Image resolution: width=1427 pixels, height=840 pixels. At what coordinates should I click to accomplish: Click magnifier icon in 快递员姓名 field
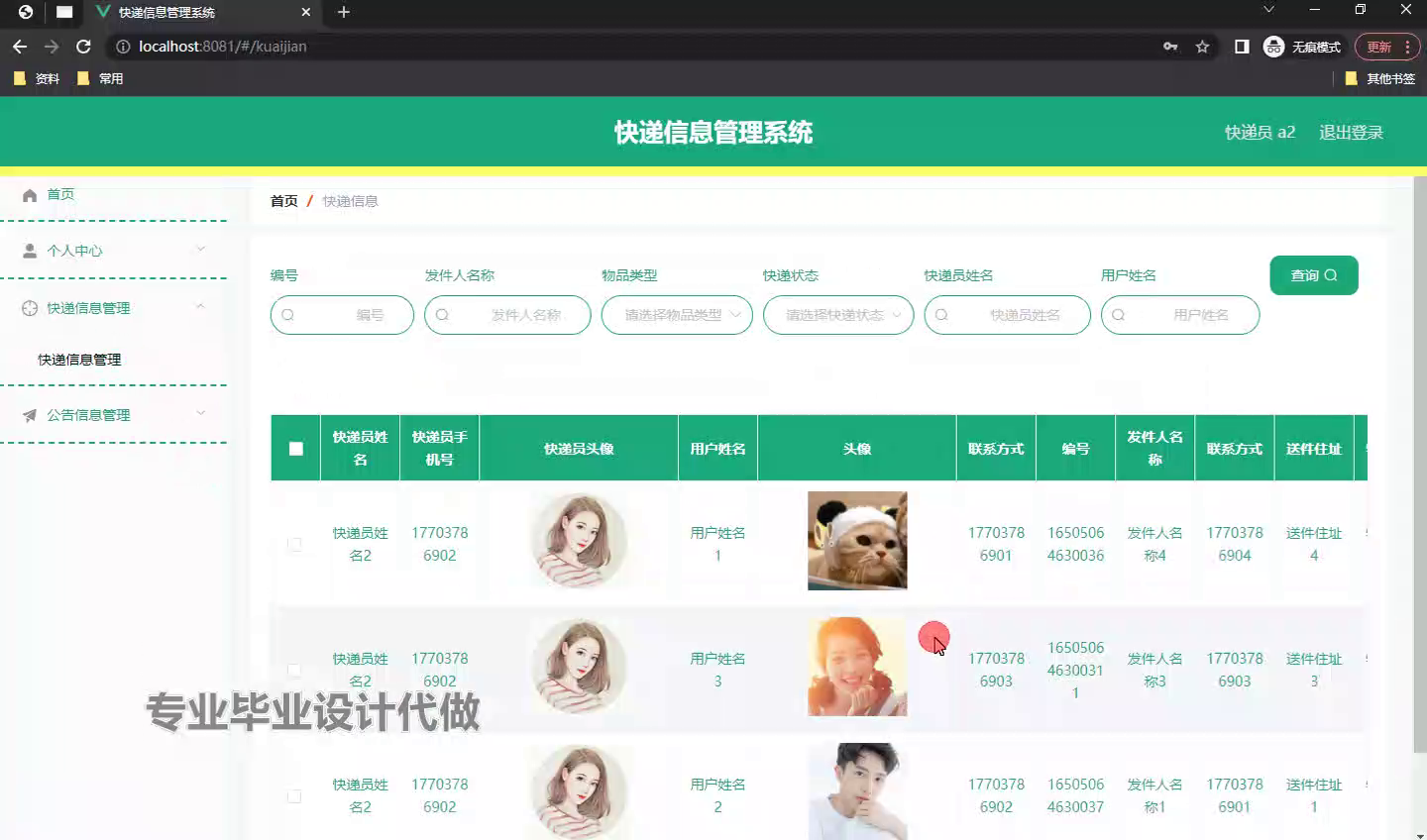(x=941, y=315)
